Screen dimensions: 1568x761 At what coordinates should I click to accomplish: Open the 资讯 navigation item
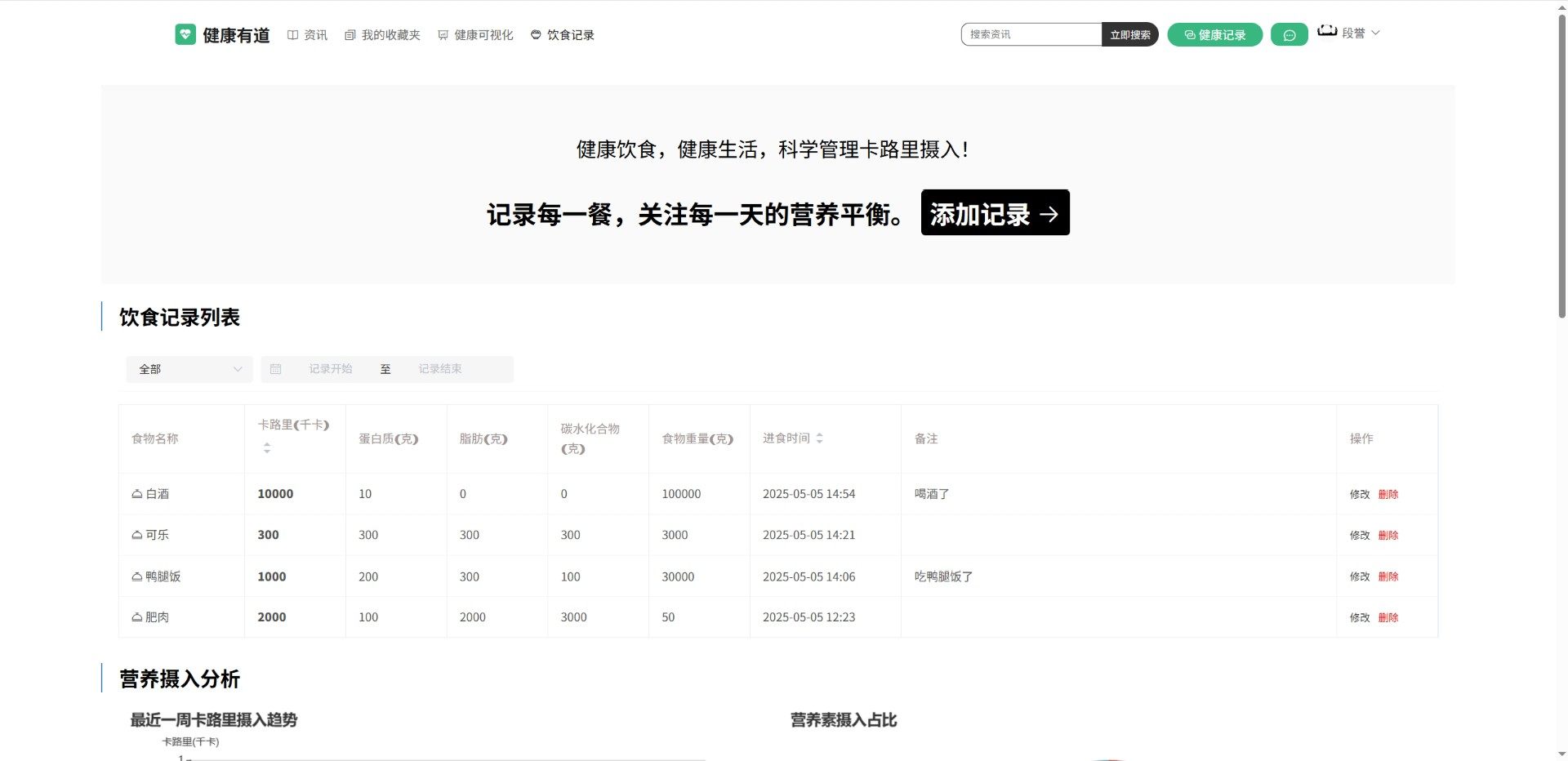coord(307,35)
